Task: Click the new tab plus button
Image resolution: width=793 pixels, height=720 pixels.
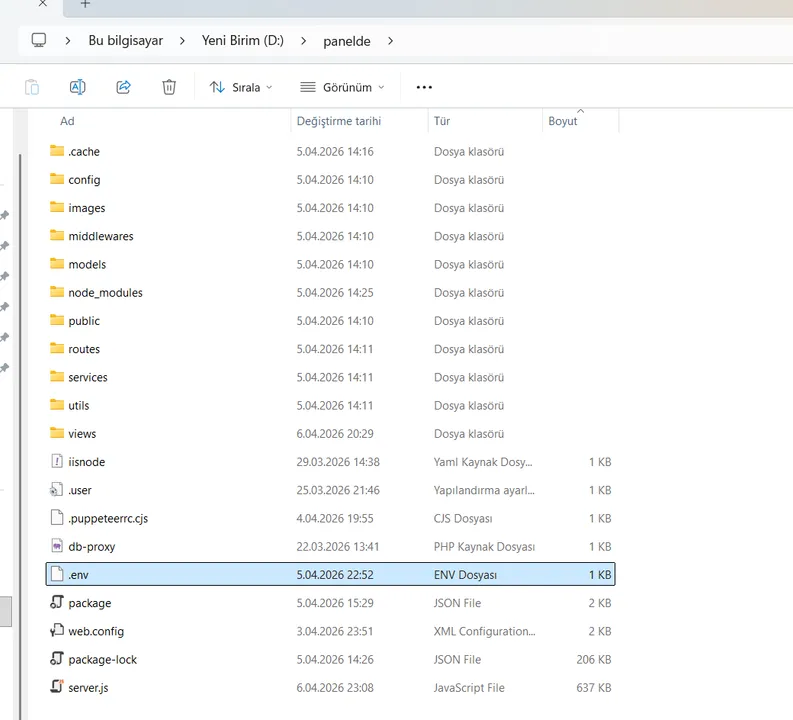Action: 85,4
